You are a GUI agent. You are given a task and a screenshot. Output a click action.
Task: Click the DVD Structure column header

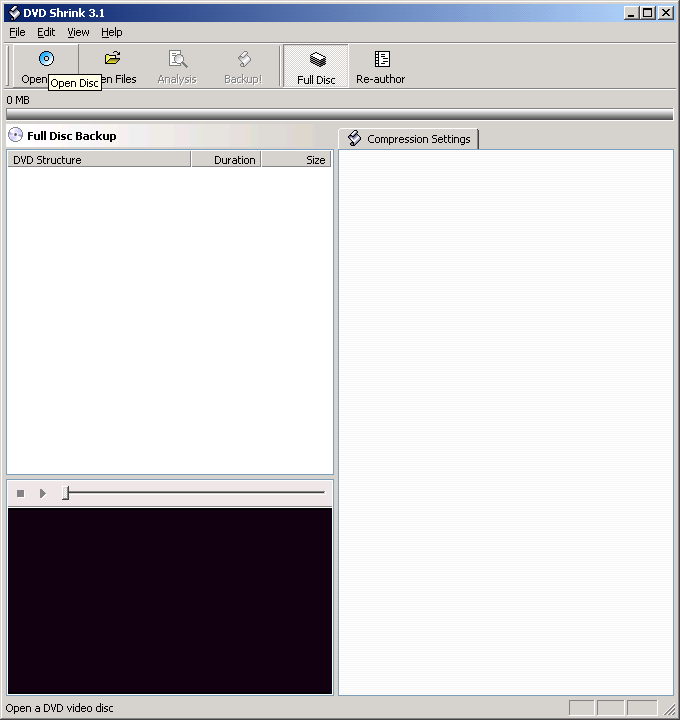98,160
